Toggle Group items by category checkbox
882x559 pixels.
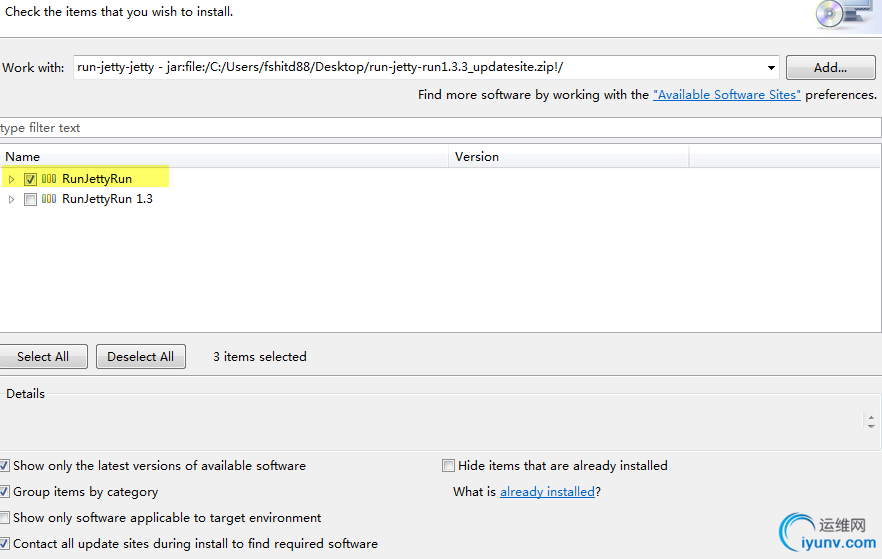point(4,492)
